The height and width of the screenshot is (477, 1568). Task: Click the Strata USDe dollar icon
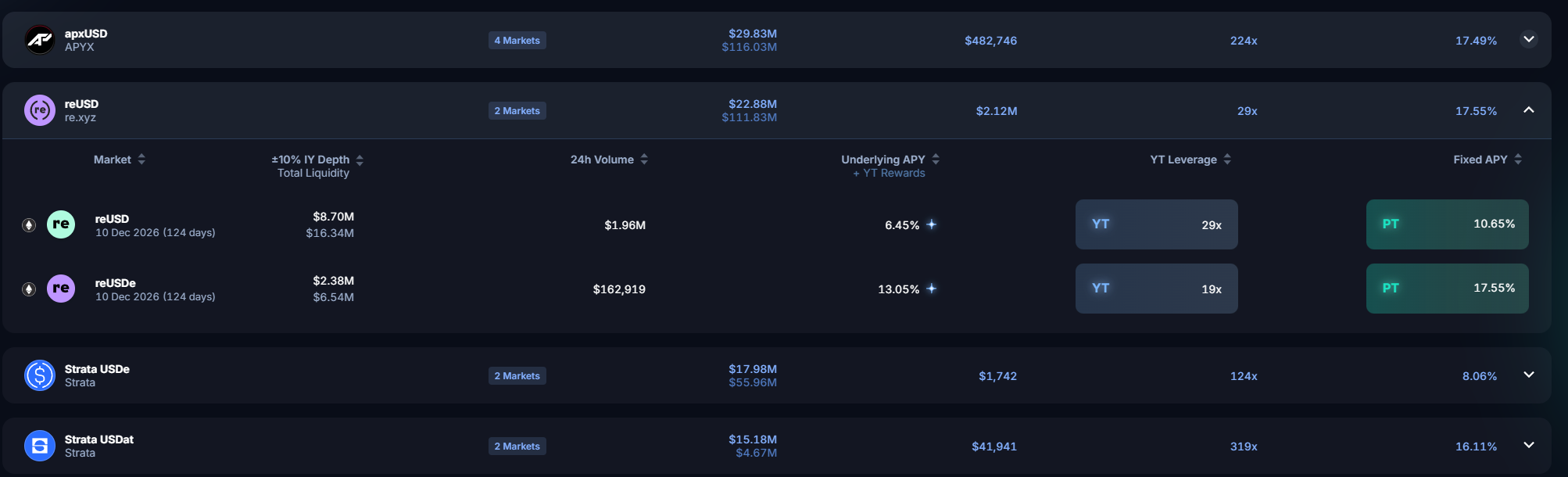(x=40, y=375)
